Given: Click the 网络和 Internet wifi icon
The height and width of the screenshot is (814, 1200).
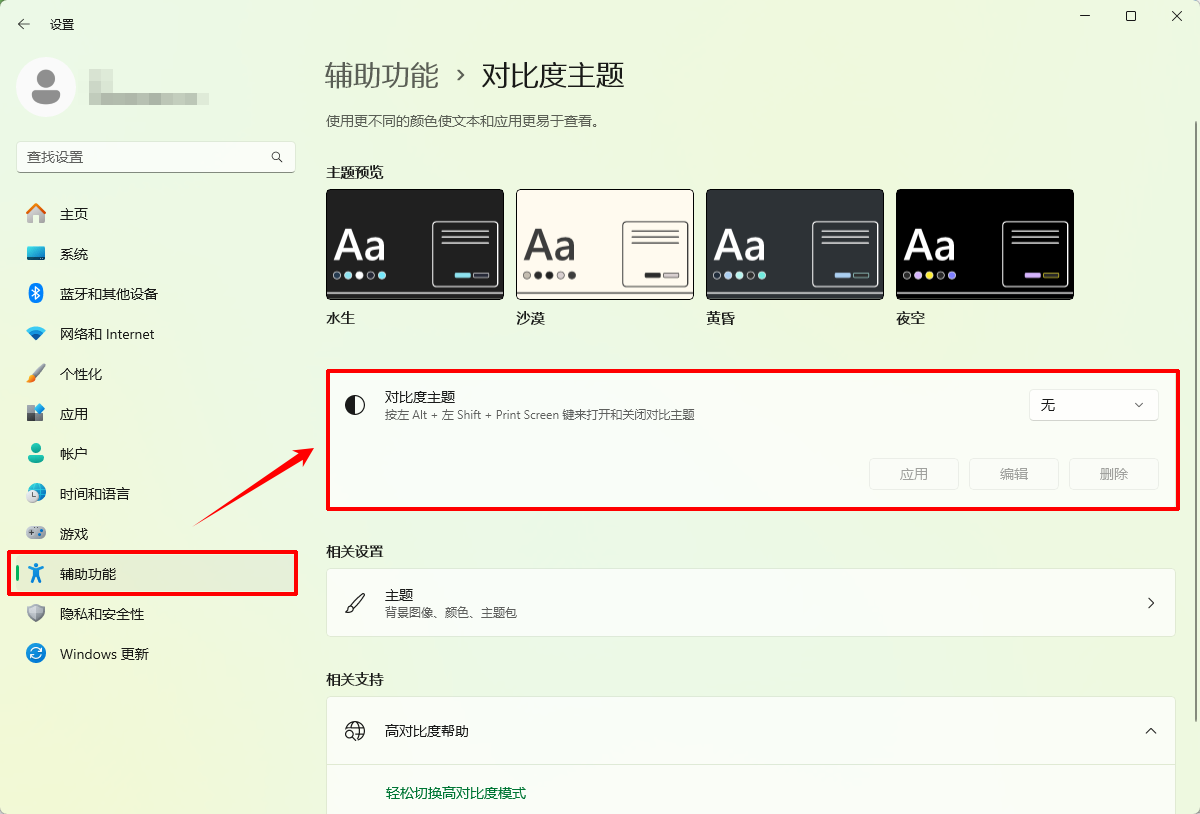Looking at the screenshot, I should 36,334.
